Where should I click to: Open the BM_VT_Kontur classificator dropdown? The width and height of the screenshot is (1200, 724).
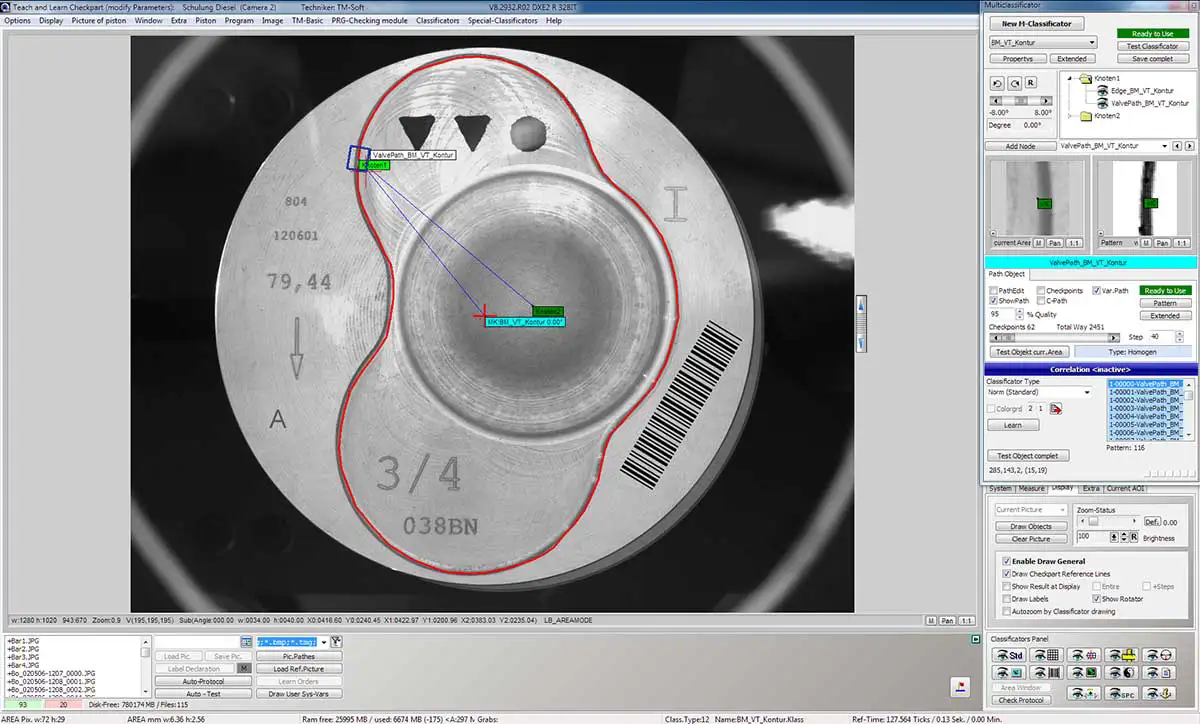pyautogui.click(x=1043, y=42)
